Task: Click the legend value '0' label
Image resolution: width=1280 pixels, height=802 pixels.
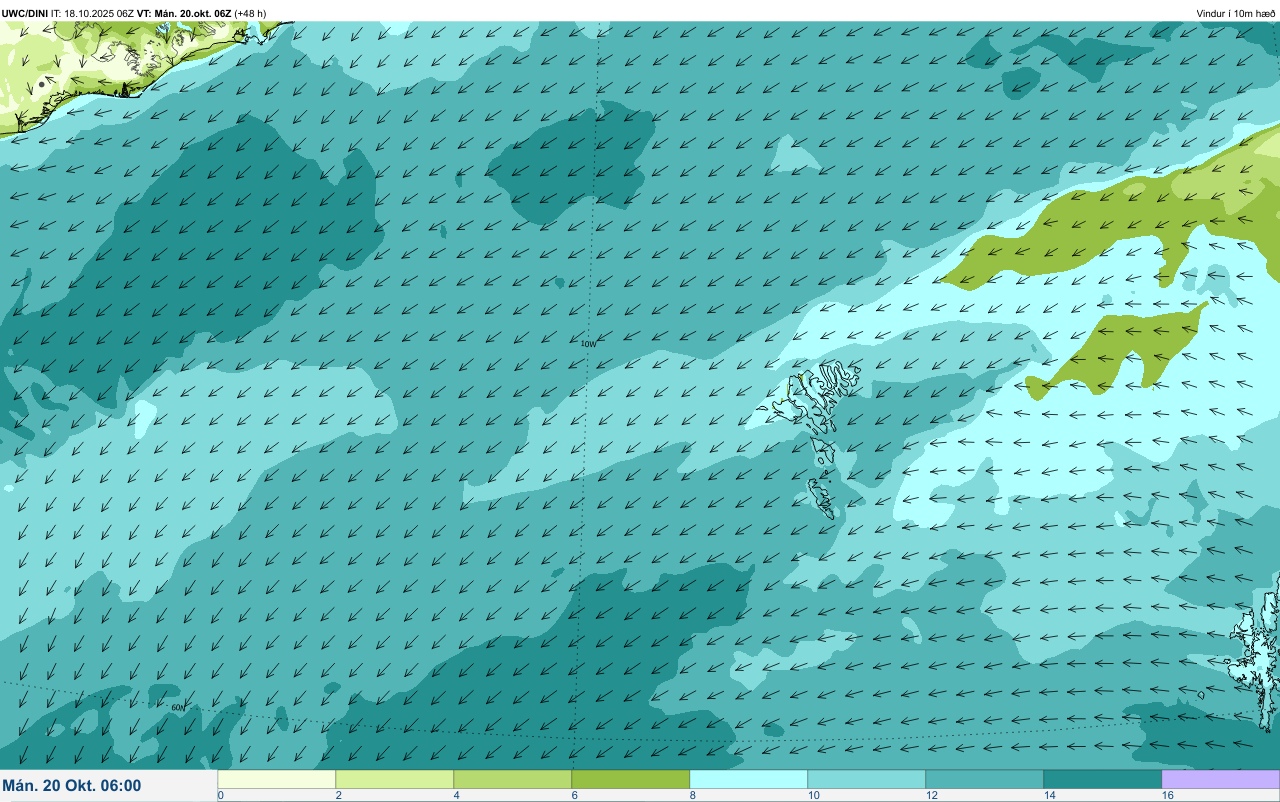Action: (x=220, y=795)
